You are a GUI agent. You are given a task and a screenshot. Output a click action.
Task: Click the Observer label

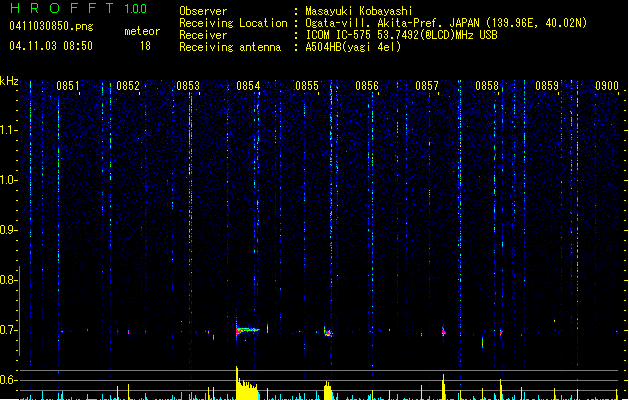203,11
